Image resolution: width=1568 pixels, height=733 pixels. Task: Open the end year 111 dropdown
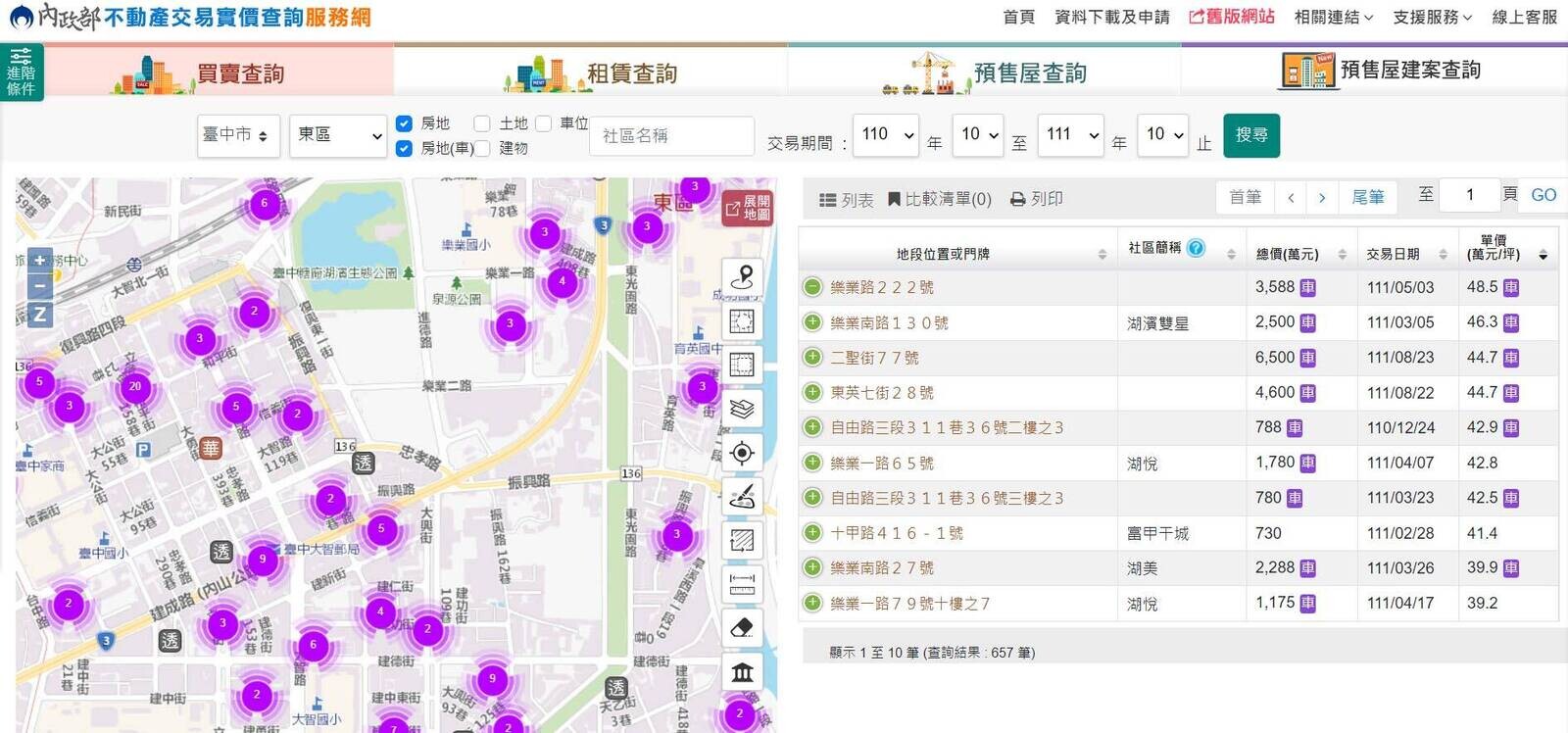coord(1070,134)
